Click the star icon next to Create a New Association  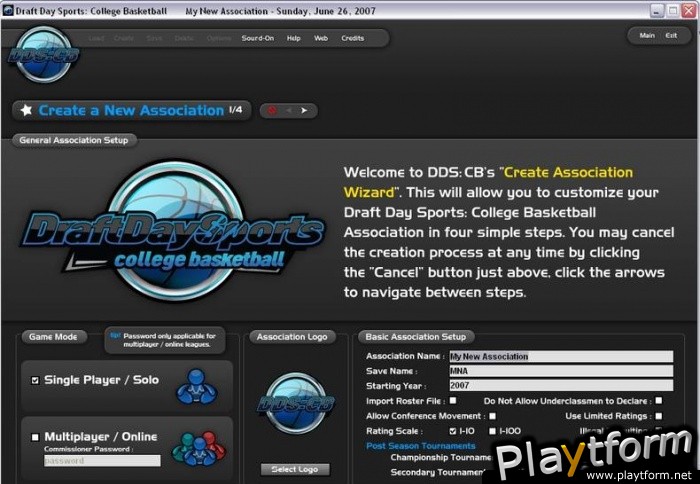tap(26, 110)
